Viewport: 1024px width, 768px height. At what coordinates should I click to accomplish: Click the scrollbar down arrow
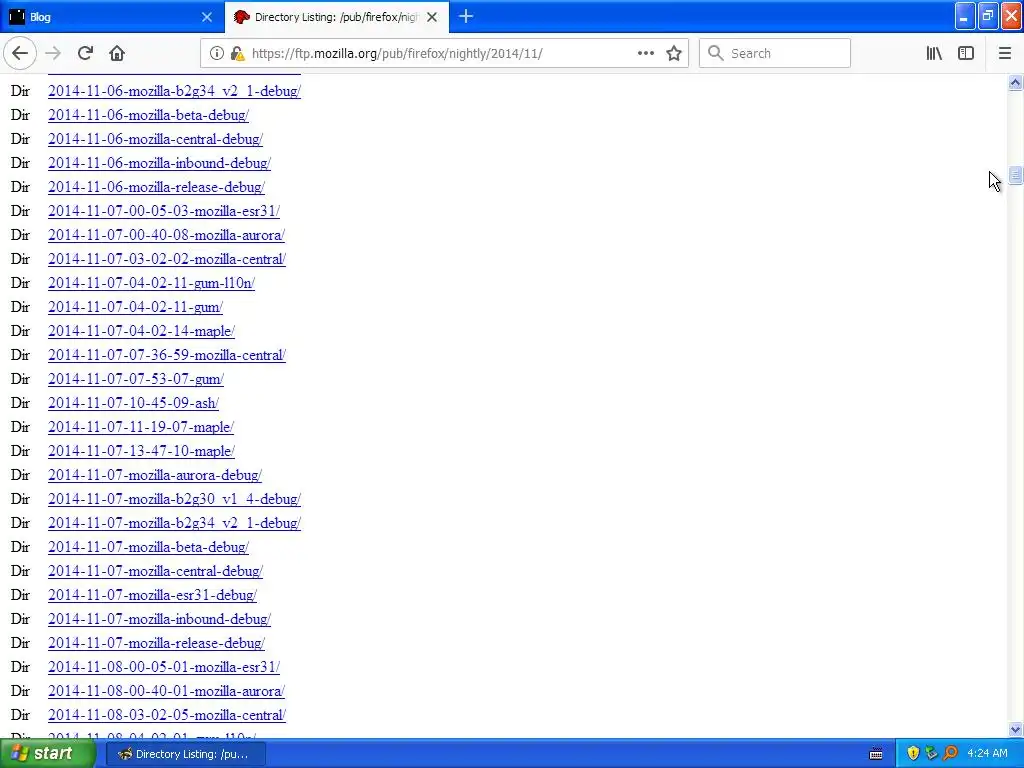1016,729
